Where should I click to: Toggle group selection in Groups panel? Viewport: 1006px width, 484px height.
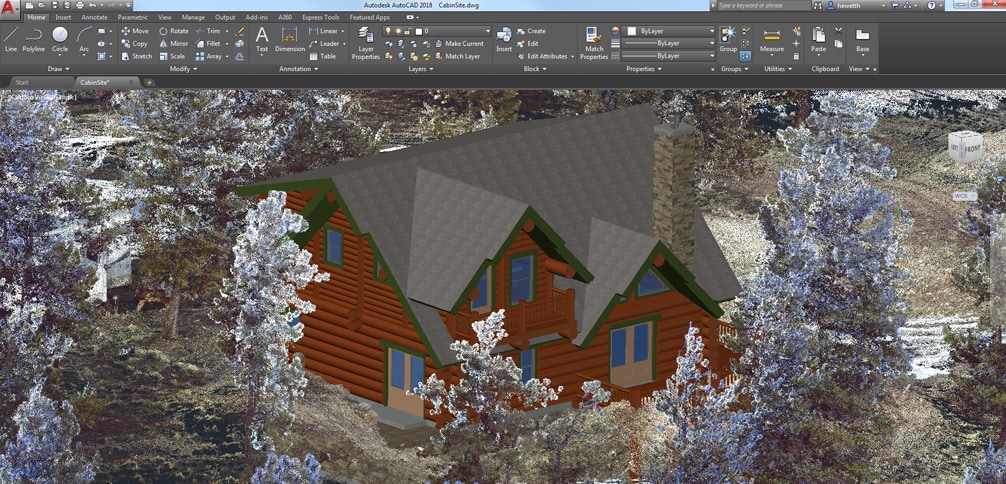click(746, 56)
